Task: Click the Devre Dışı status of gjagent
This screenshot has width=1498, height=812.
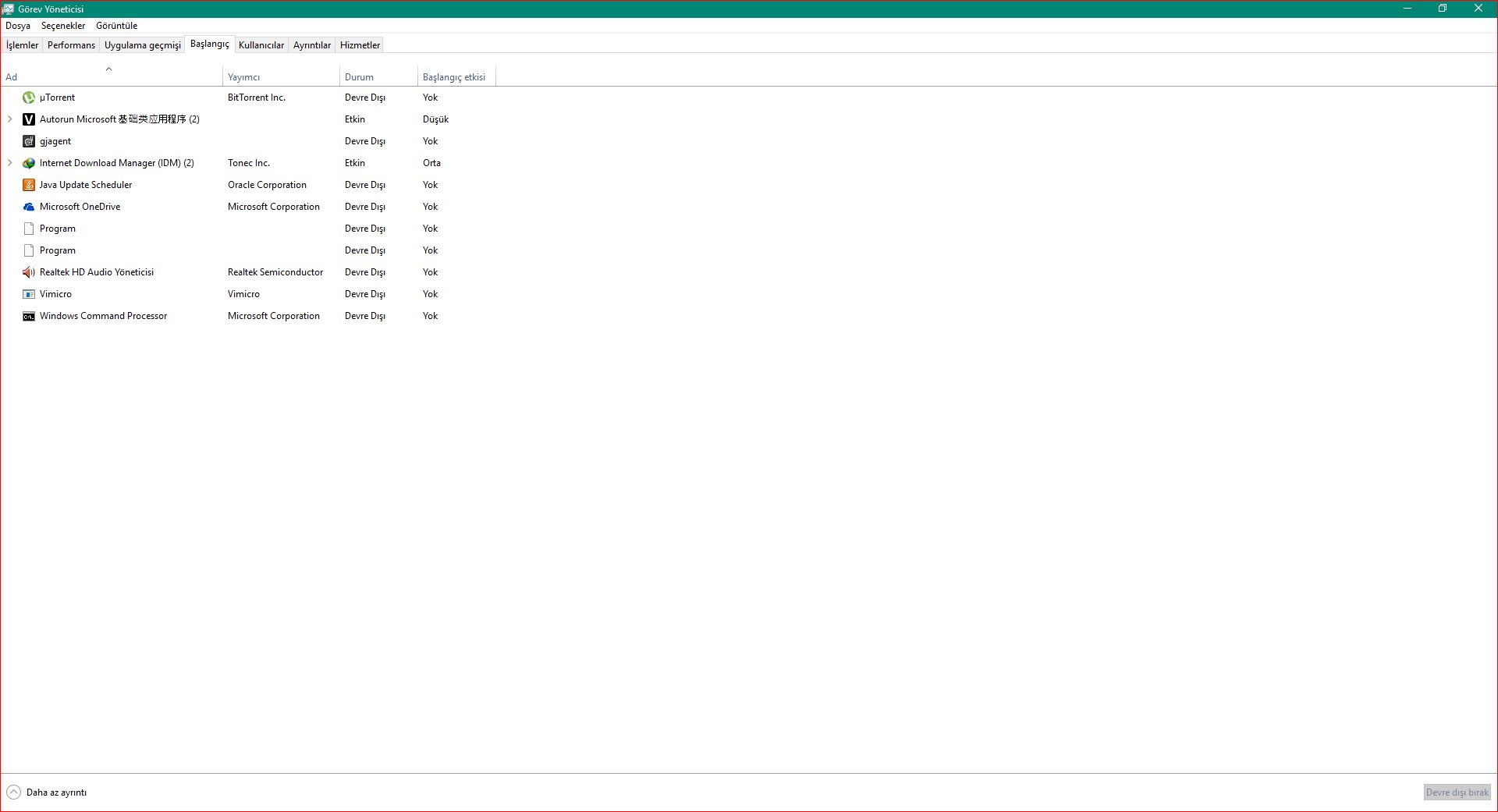Action: point(365,141)
